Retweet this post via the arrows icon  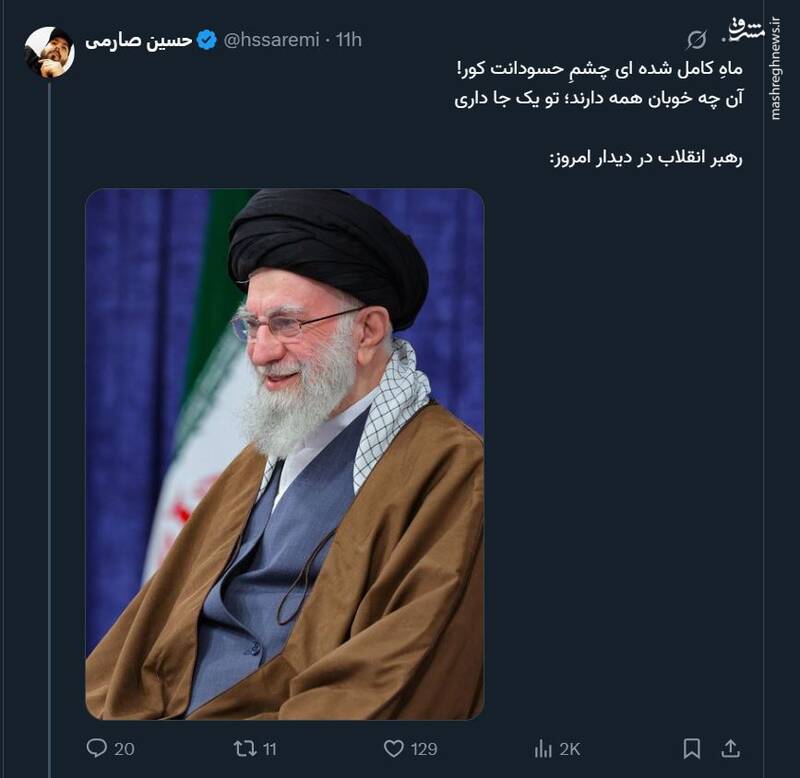point(245,748)
